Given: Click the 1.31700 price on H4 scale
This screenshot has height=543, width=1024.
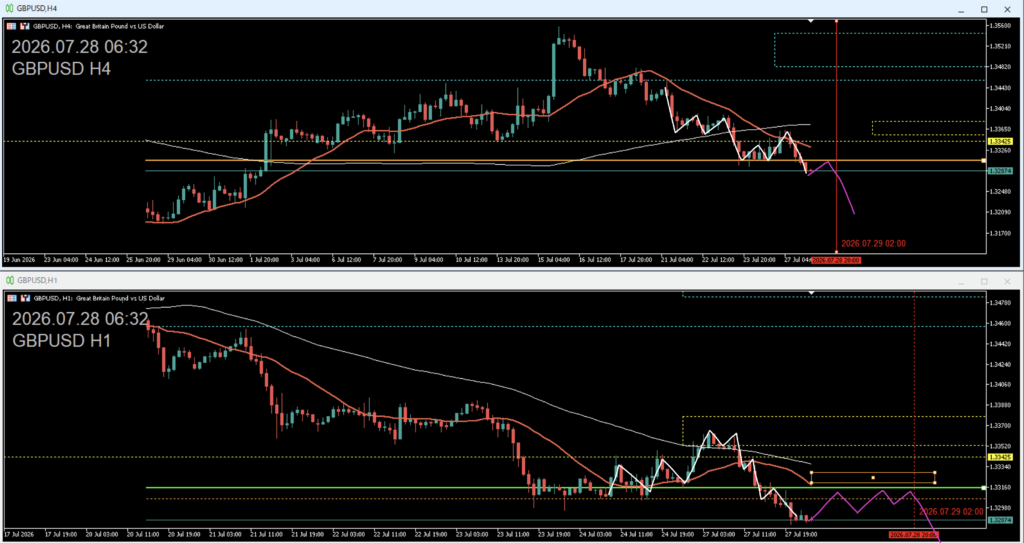Looking at the screenshot, I should point(1000,233).
